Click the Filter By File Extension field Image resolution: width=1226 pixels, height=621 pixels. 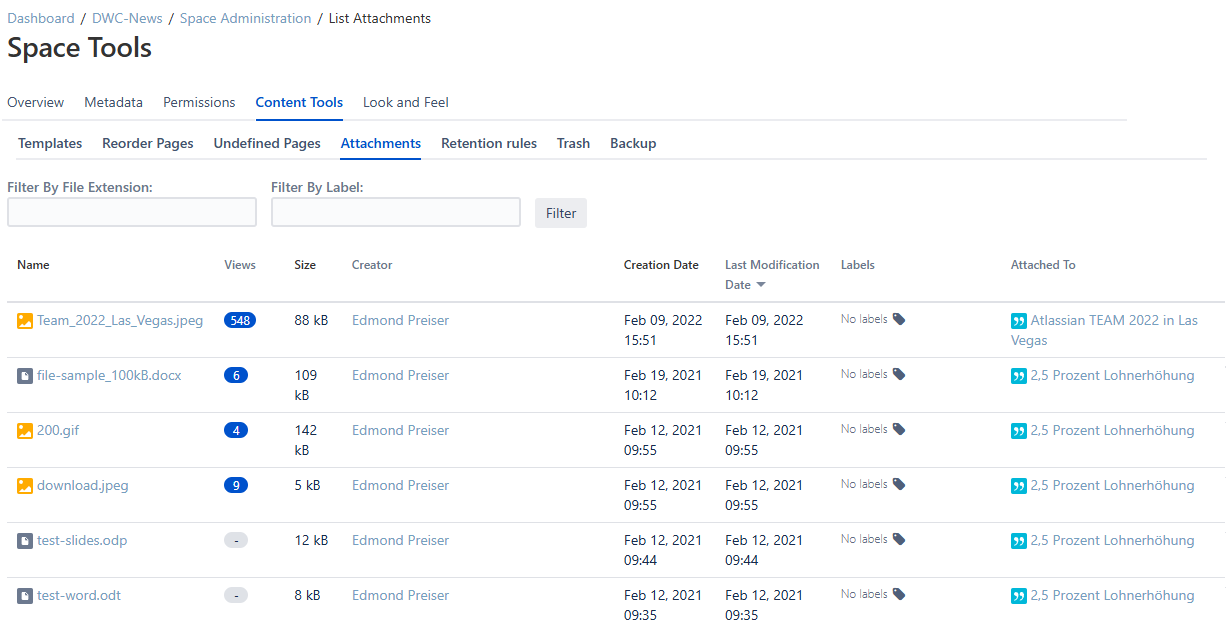132,212
